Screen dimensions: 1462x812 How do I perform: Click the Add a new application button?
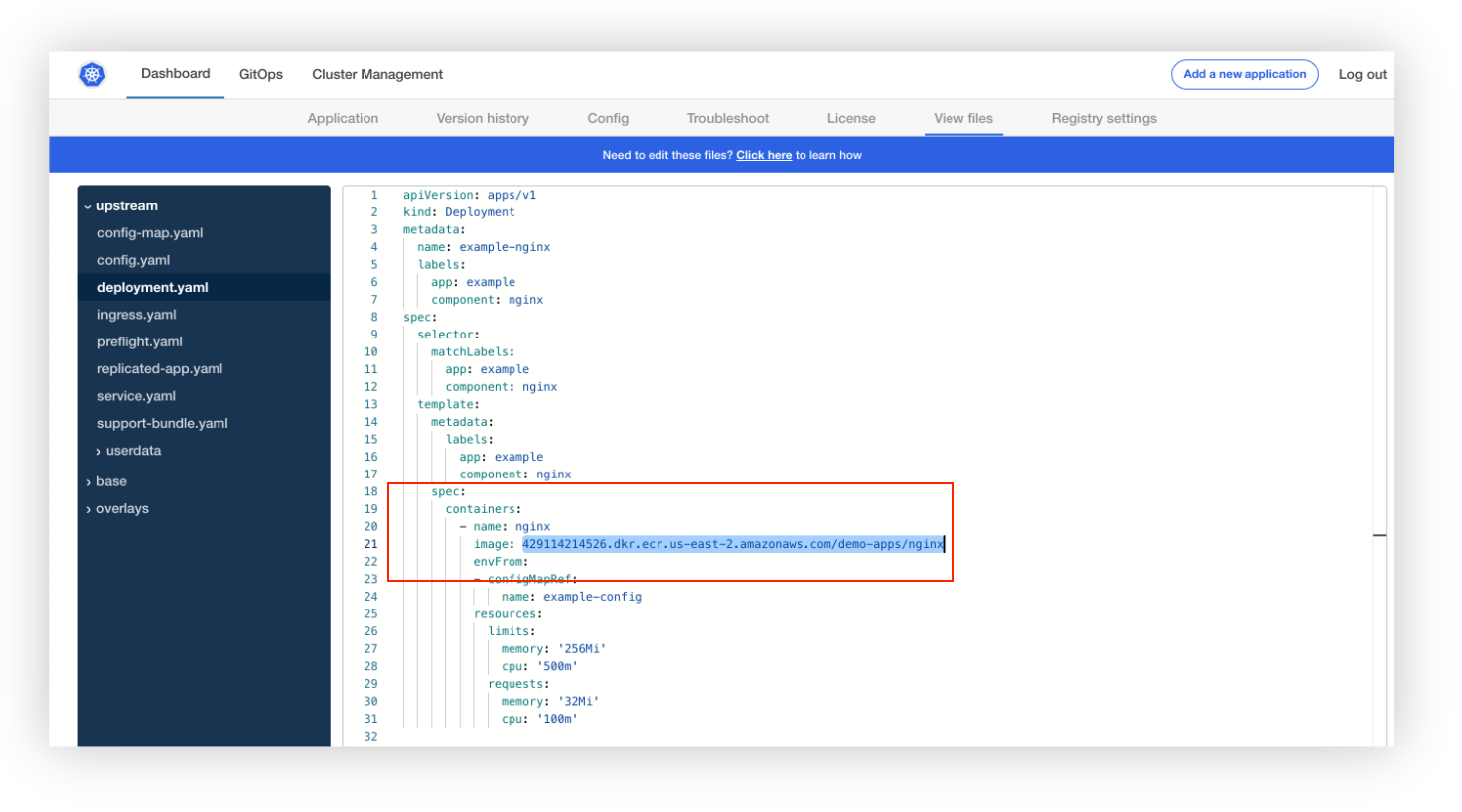coord(1244,73)
